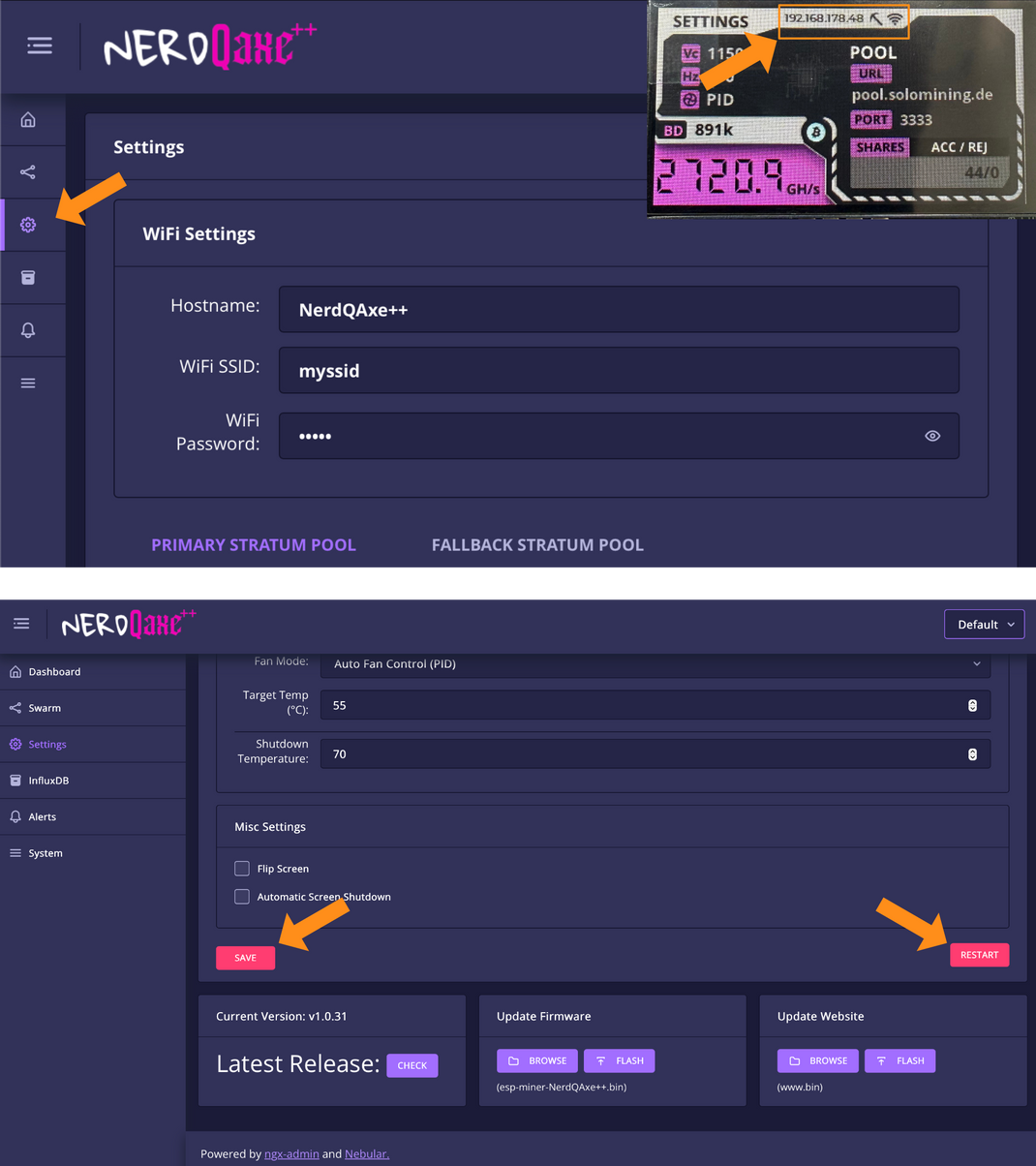Show the WiFi password with the eye icon
Viewport: 1036px width, 1166px height.
click(931, 436)
